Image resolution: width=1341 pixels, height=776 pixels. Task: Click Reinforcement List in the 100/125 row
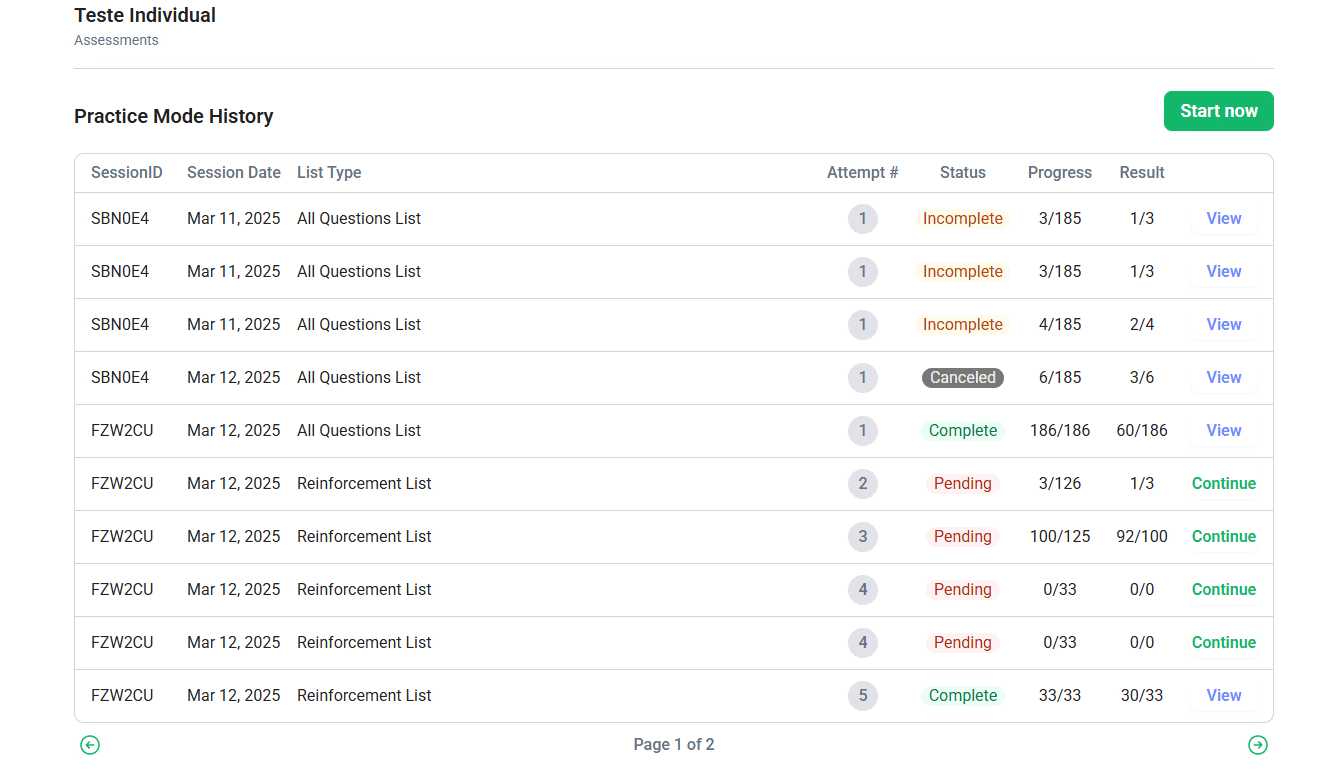click(364, 537)
